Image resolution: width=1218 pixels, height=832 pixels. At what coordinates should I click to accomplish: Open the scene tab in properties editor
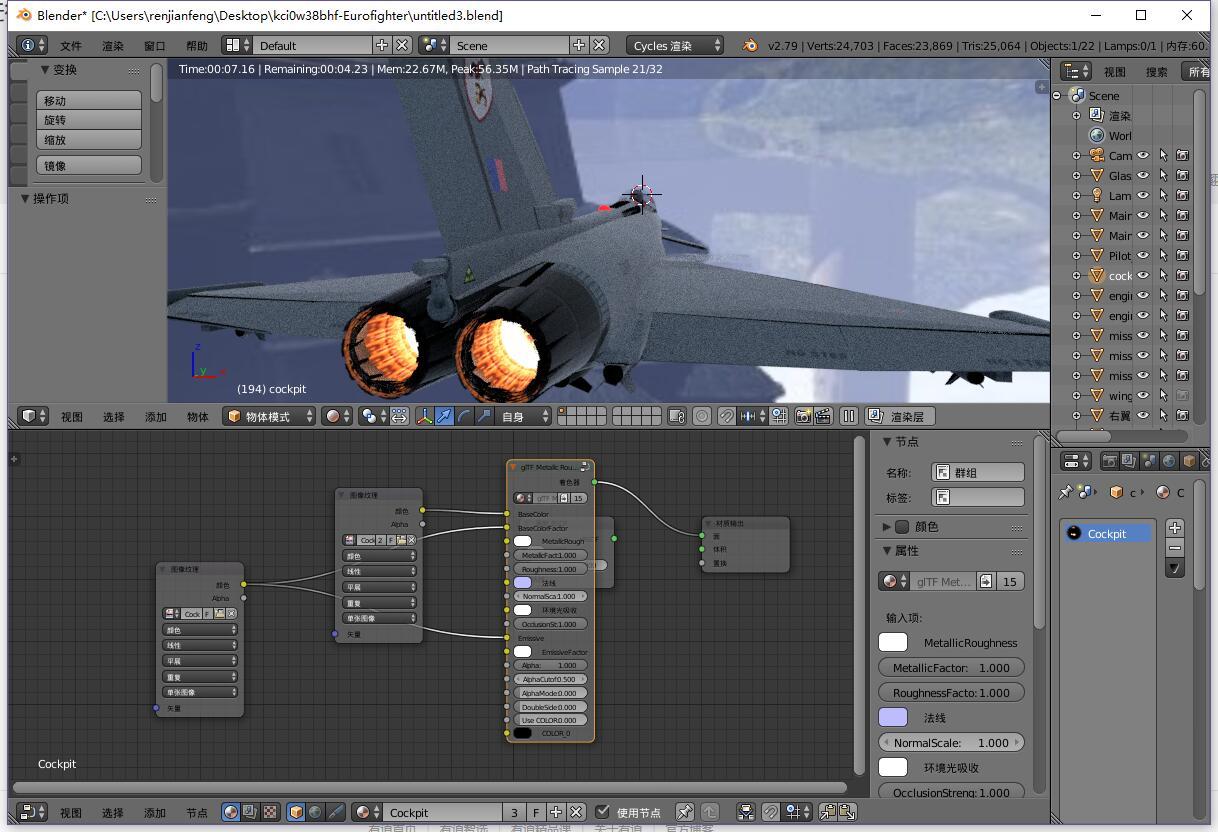[x=1149, y=461]
